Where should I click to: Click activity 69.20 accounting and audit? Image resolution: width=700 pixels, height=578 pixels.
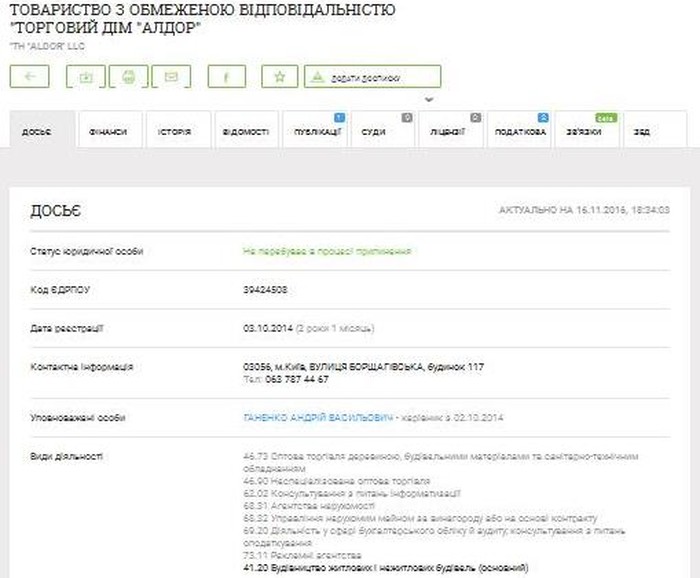(434, 536)
